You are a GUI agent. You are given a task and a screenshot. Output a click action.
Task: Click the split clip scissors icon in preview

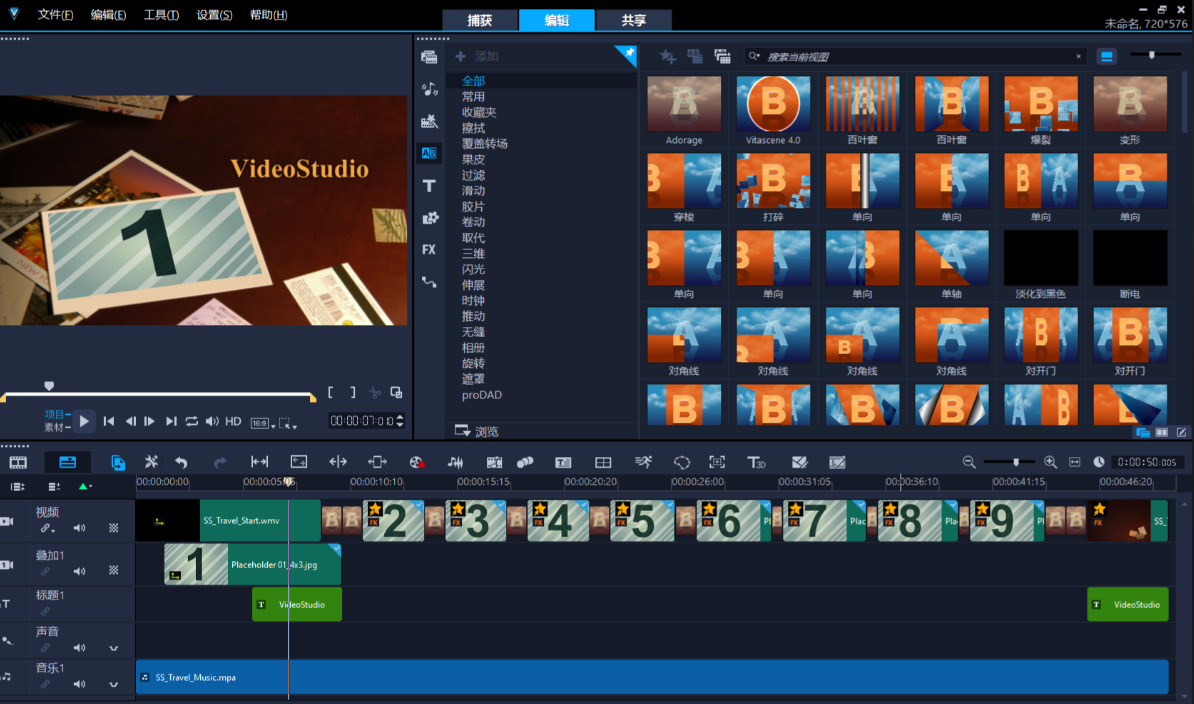[x=375, y=393]
